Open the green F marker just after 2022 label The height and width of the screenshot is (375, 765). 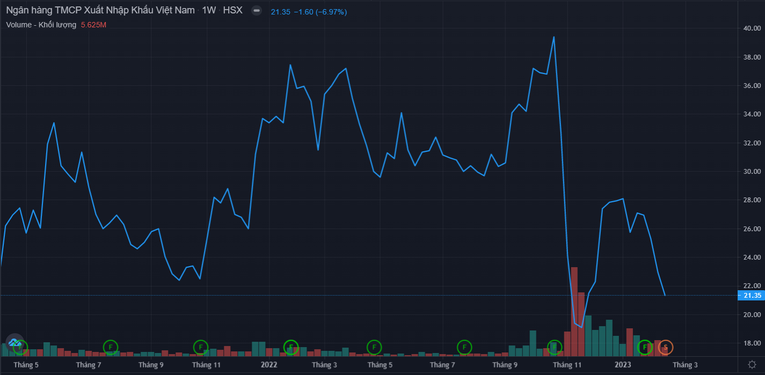tap(291, 347)
